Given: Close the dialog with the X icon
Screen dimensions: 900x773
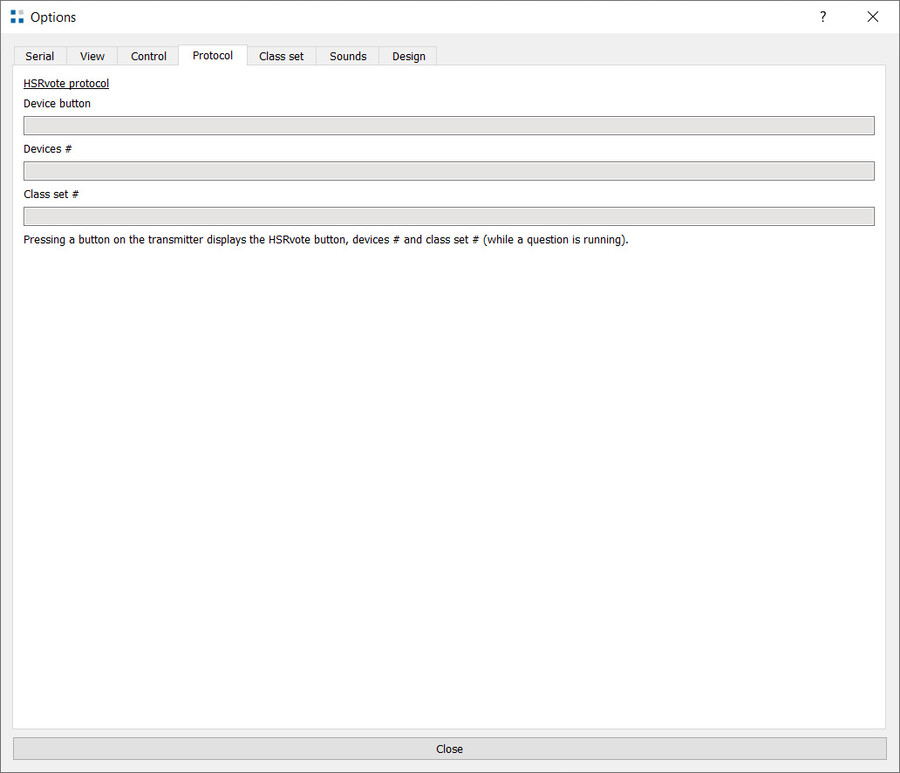Looking at the screenshot, I should 872,17.
